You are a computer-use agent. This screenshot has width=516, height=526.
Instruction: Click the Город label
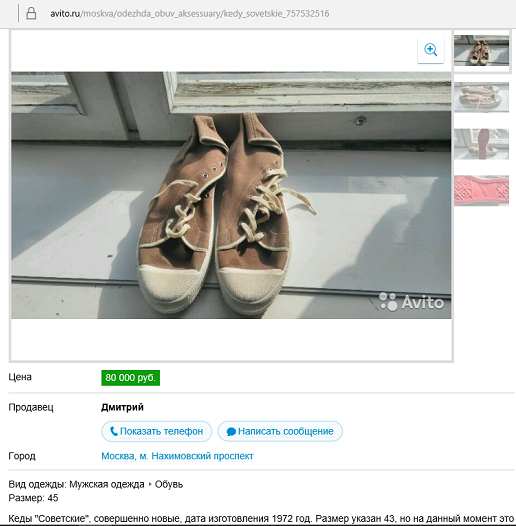coord(22,456)
